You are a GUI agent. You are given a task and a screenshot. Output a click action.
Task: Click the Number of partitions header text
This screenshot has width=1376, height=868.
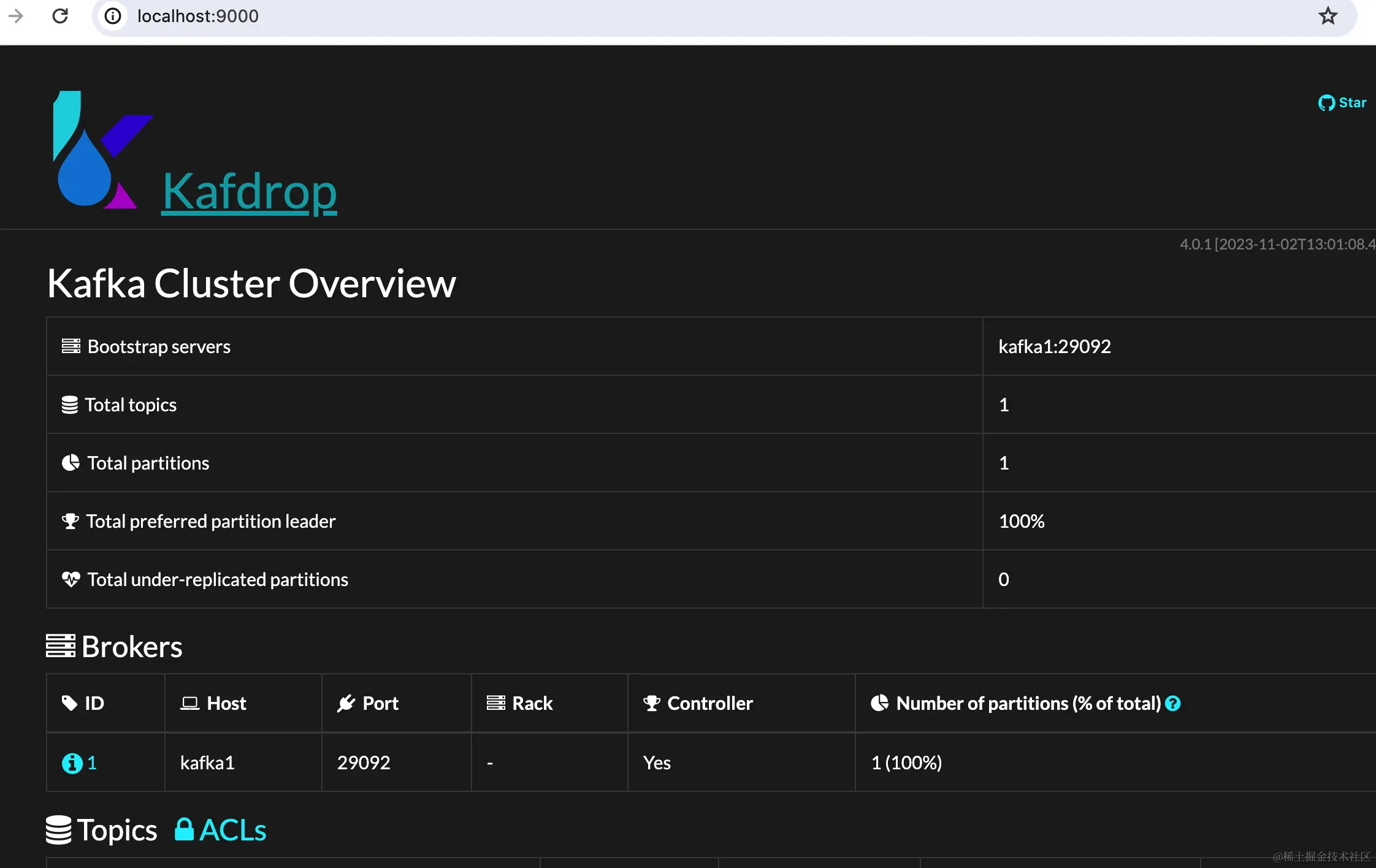click(1029, 703)
